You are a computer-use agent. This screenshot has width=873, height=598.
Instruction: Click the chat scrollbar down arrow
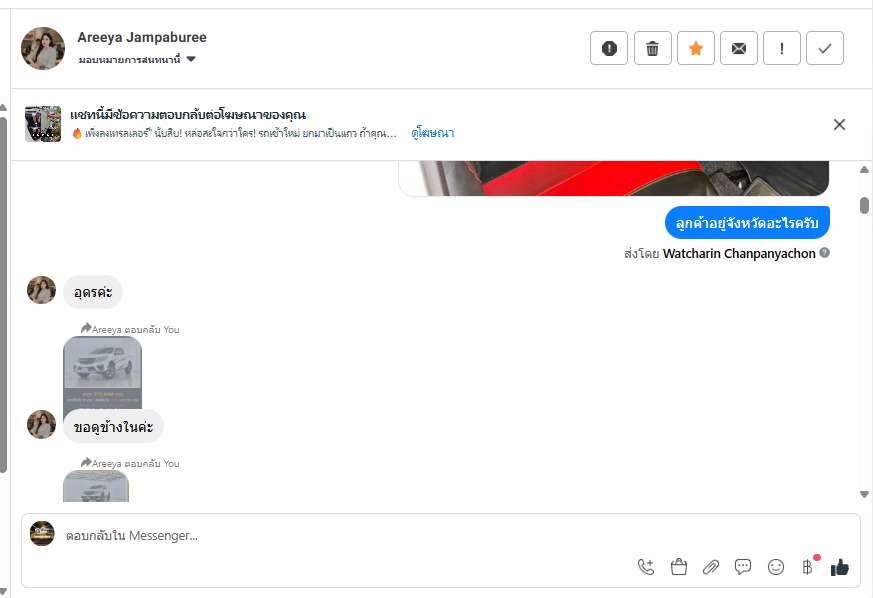[x=864, y=494]
